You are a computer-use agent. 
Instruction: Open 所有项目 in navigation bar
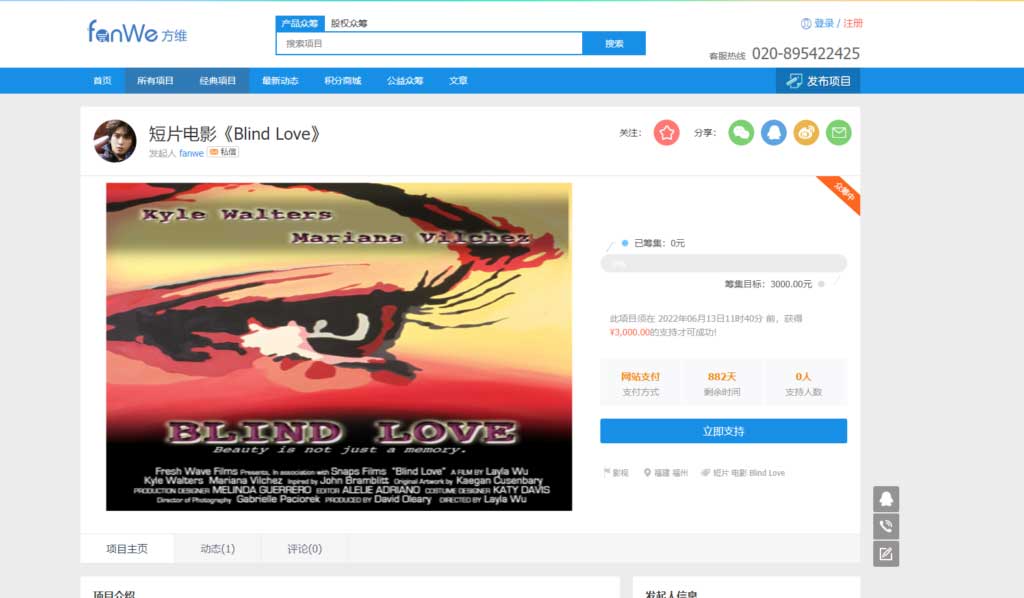(x=155, y=81)
